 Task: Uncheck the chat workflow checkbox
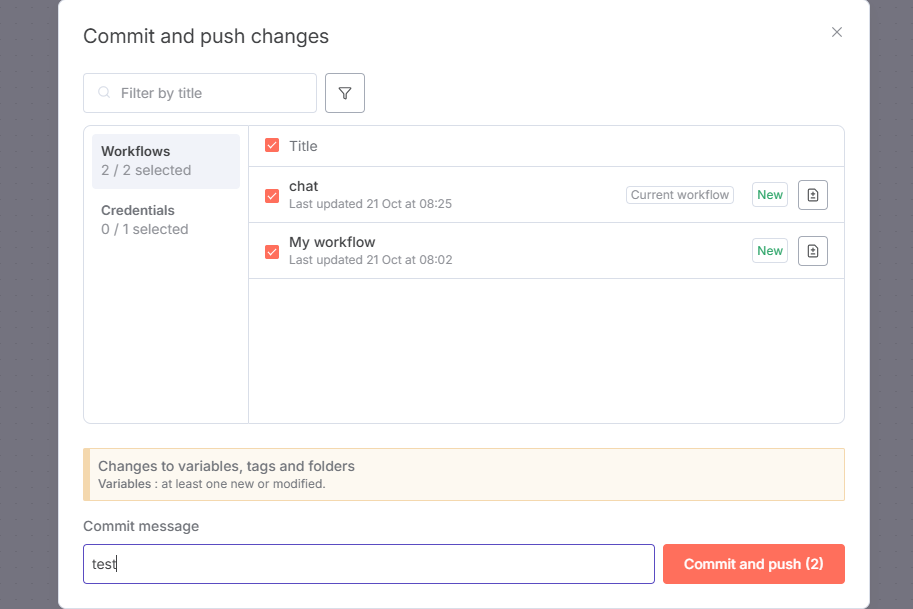click(x=272, y=196)
